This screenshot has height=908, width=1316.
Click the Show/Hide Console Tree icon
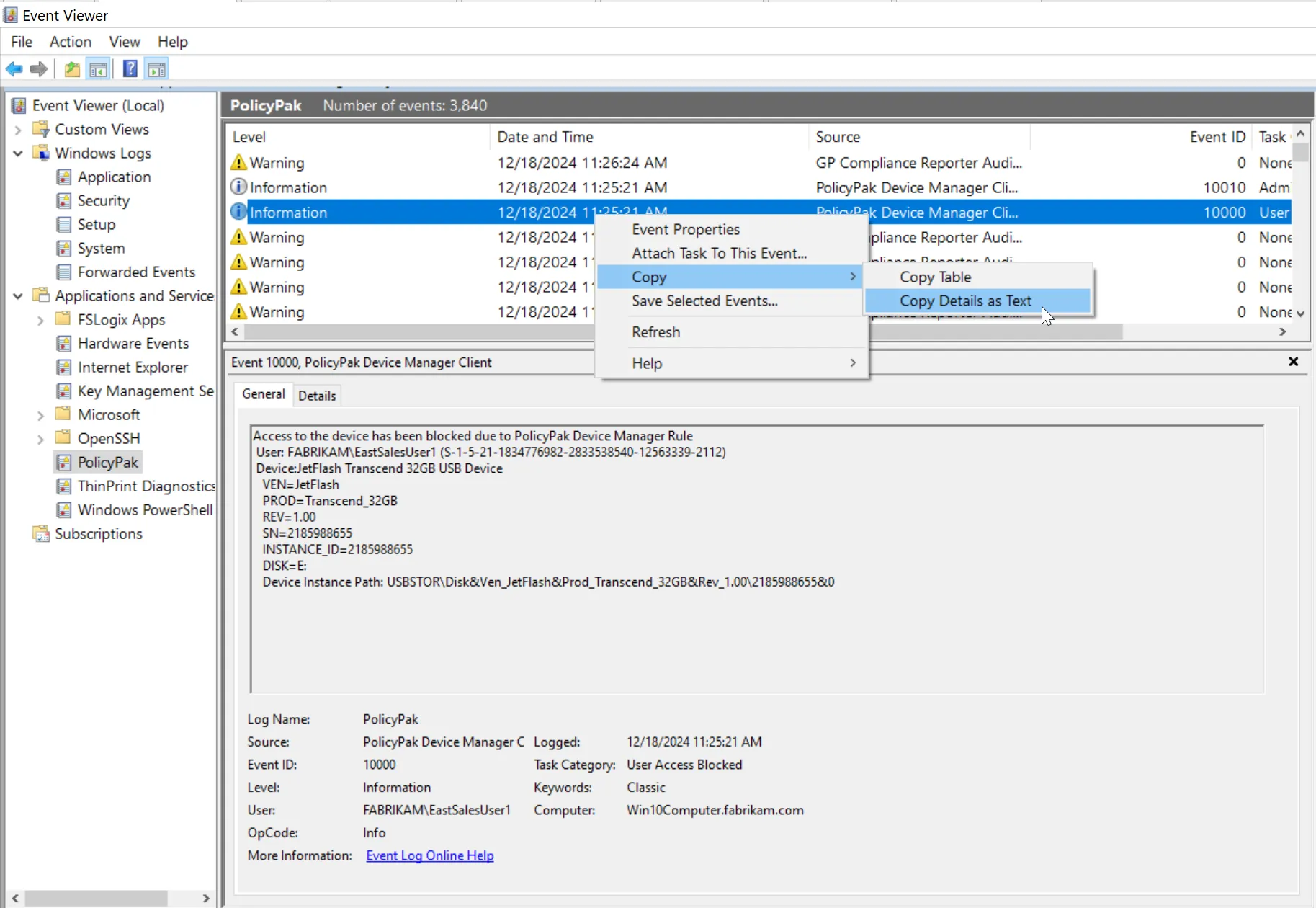[99, 69]
